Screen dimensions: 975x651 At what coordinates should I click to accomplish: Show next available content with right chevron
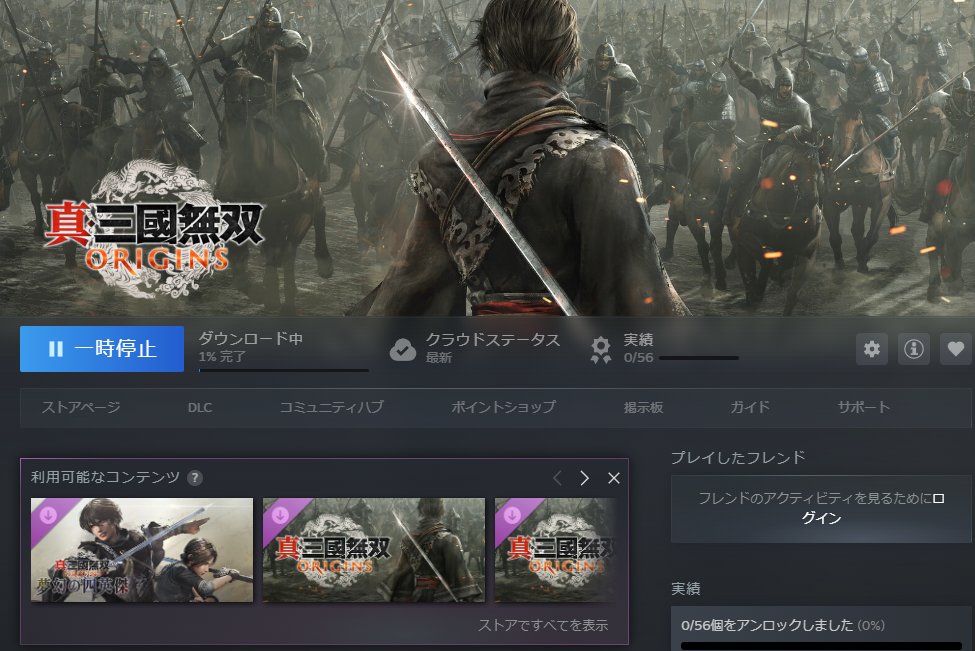click(x=585, y=478)
